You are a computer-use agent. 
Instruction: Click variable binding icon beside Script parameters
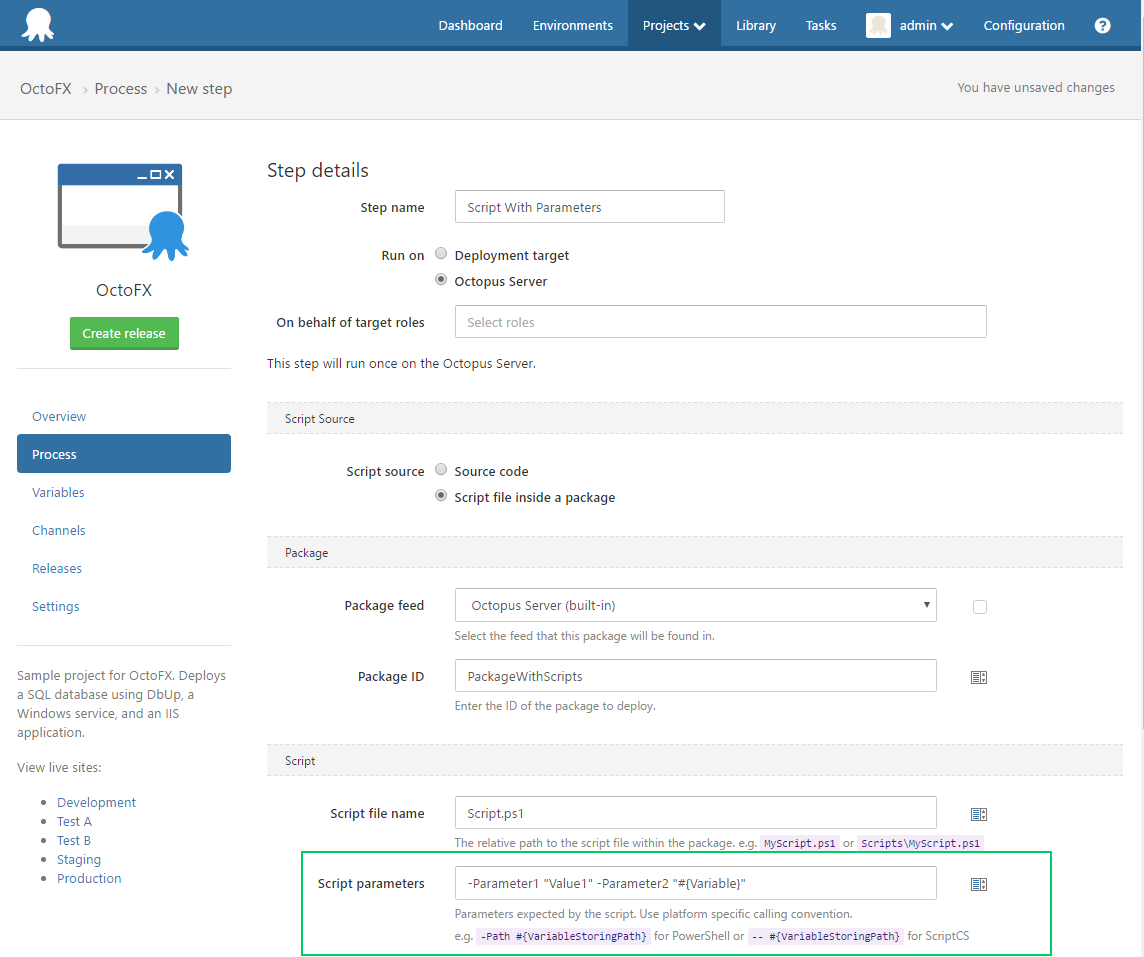click(x=979, y=884)
